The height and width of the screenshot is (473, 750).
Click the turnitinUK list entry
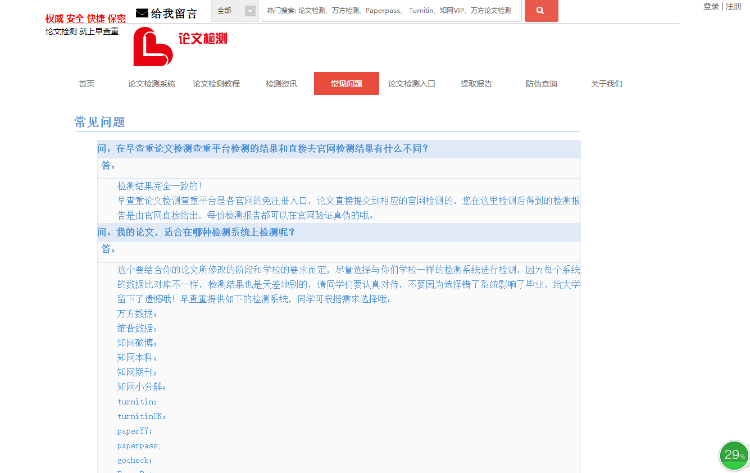coord(142,416)
